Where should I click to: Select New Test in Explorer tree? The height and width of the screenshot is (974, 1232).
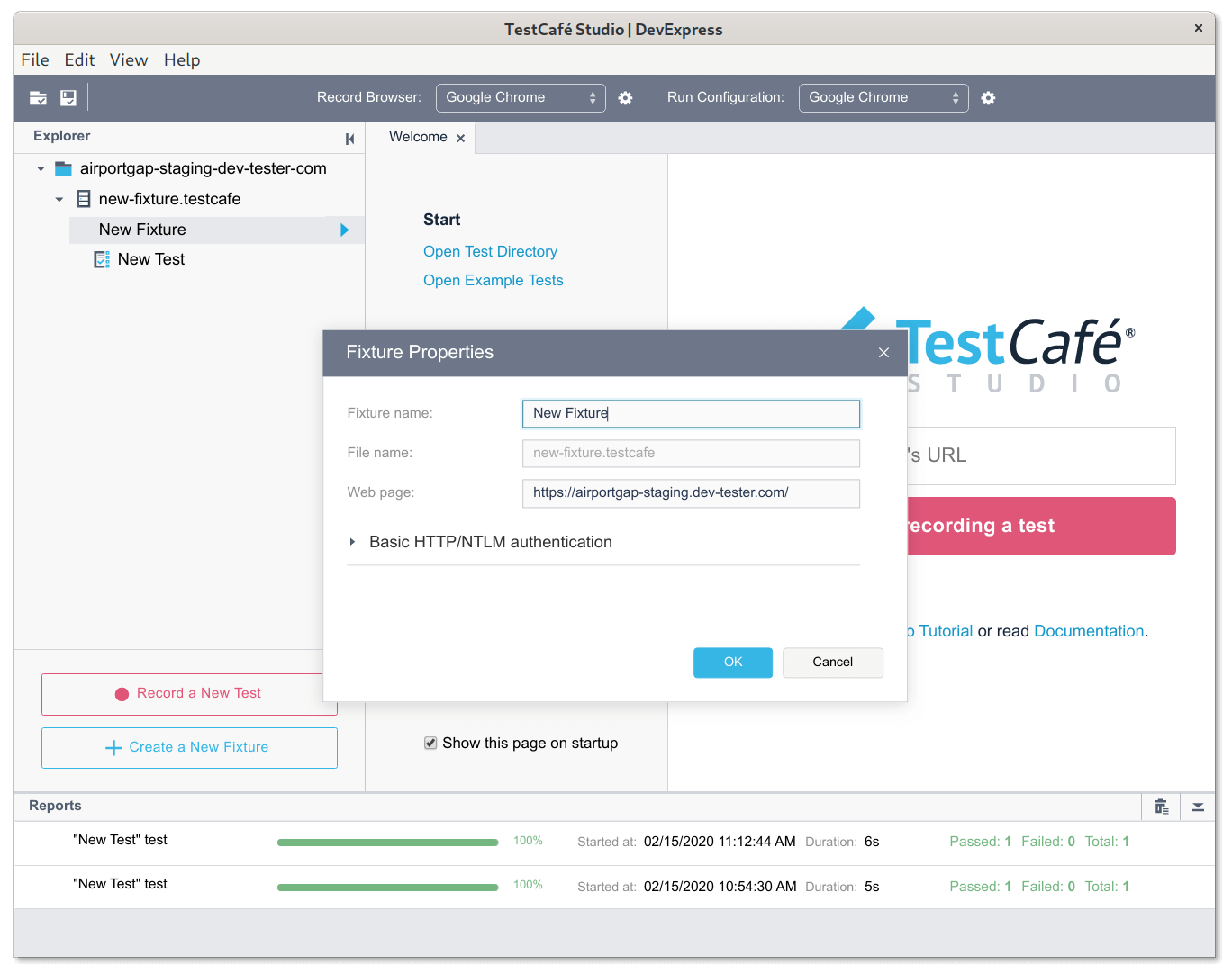pyautogui.click(x=151, y=259)
